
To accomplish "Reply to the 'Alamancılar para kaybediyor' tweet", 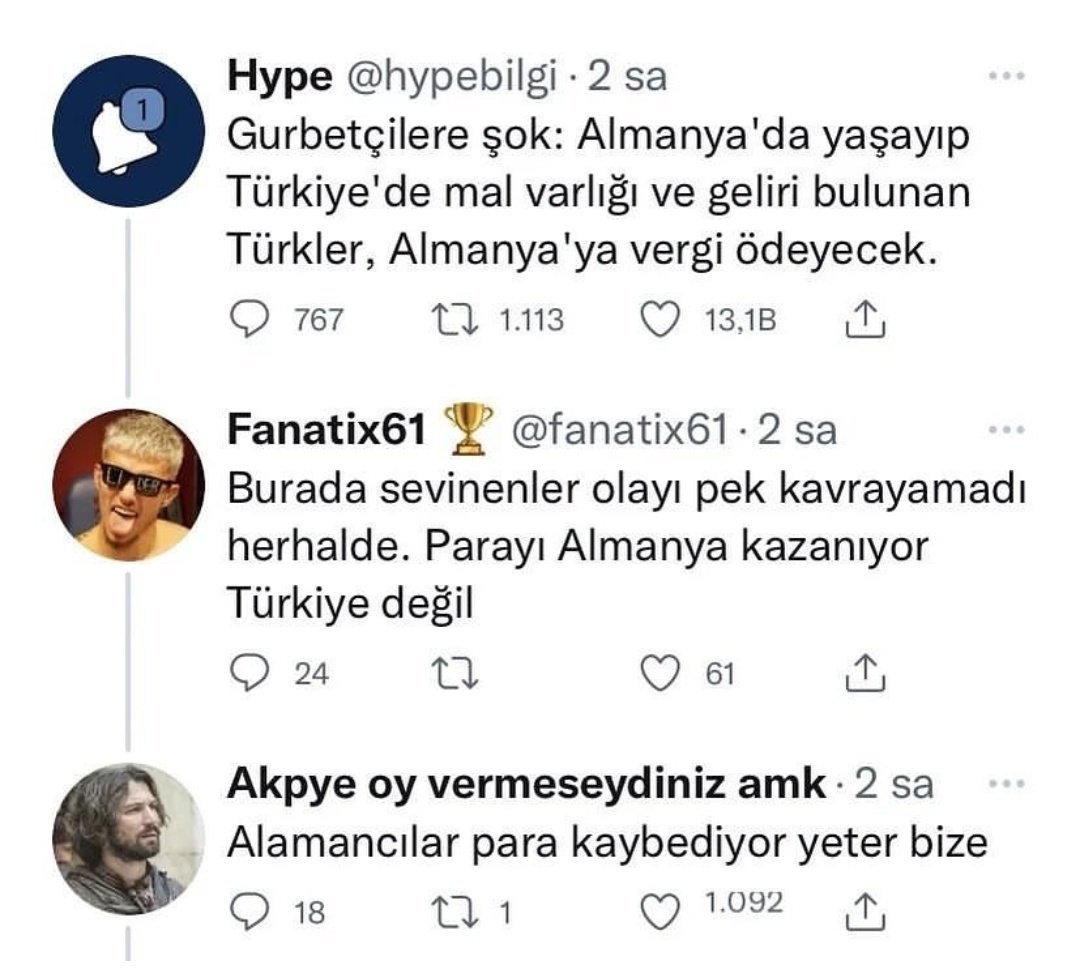I will pos(247,909).
